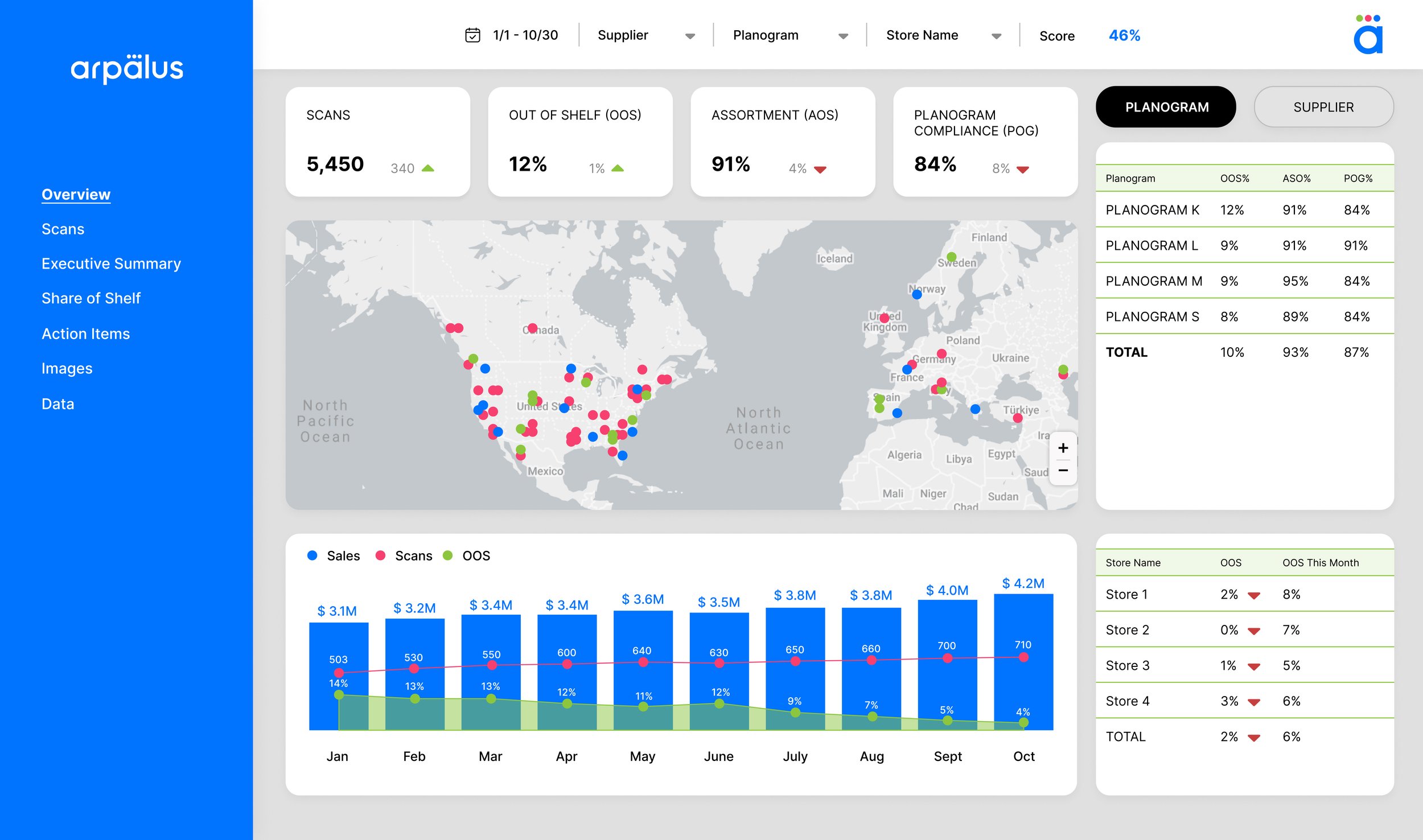This screenshot has height=840, width=1423.
Task: Click the red down arrow in Store 1 row
Action: click(x=1254, y=595)
